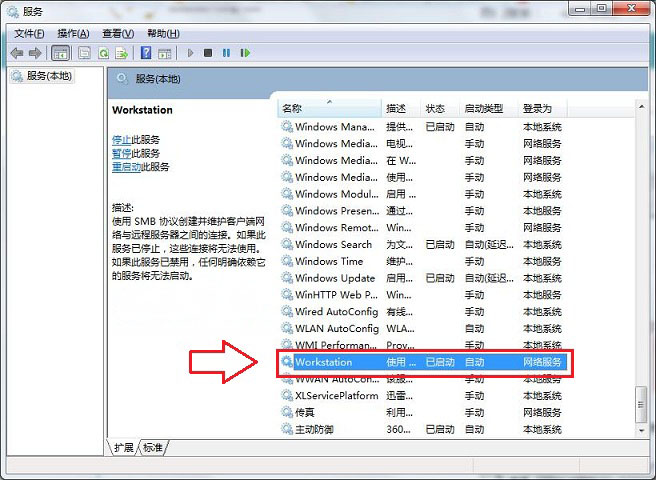656x480 pixels.
Task: Sort by the 启动类型 column header
Action: (x=489, y=109)
